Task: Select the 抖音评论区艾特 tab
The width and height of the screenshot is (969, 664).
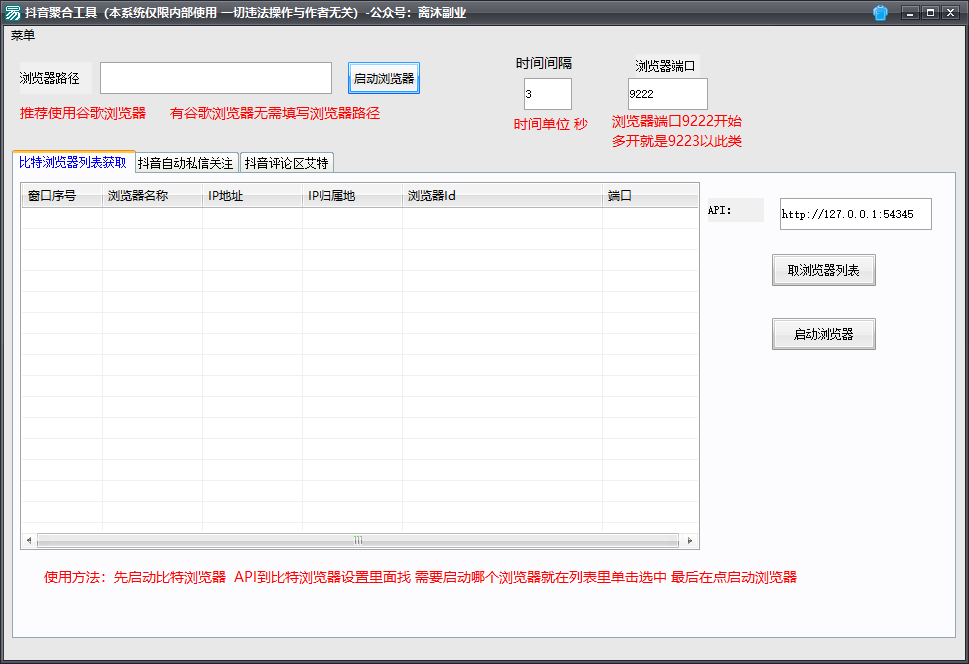Action: coord(286,163)
